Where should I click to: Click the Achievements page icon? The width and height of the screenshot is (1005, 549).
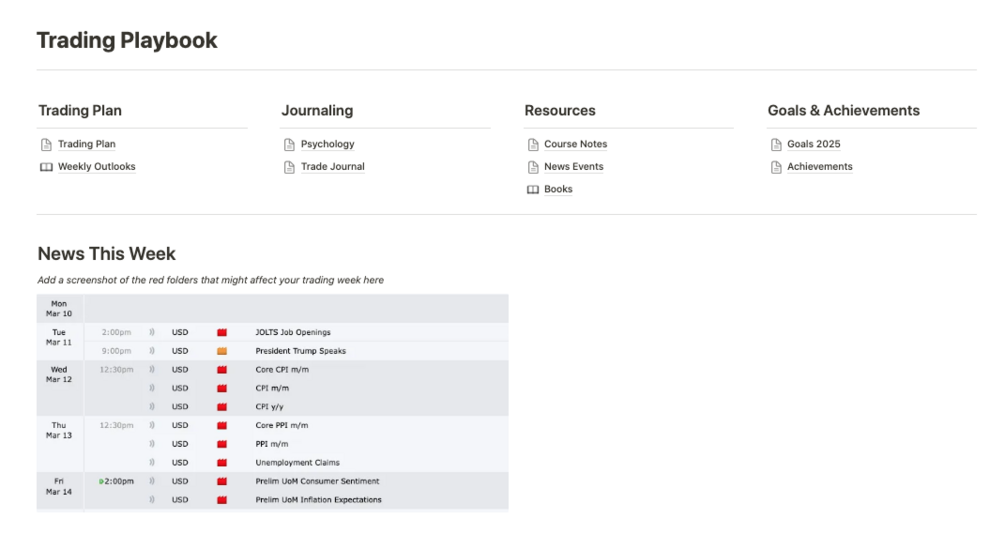(776, 167)
